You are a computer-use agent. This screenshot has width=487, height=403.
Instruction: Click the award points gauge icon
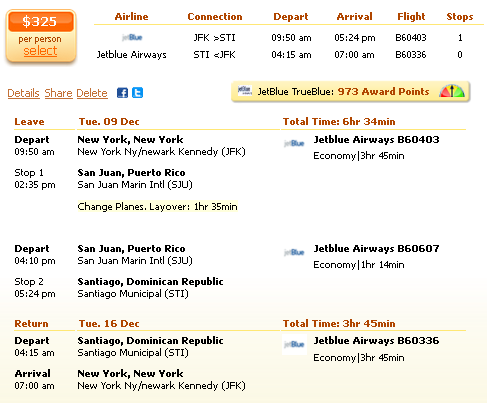(x=452, y=91)
